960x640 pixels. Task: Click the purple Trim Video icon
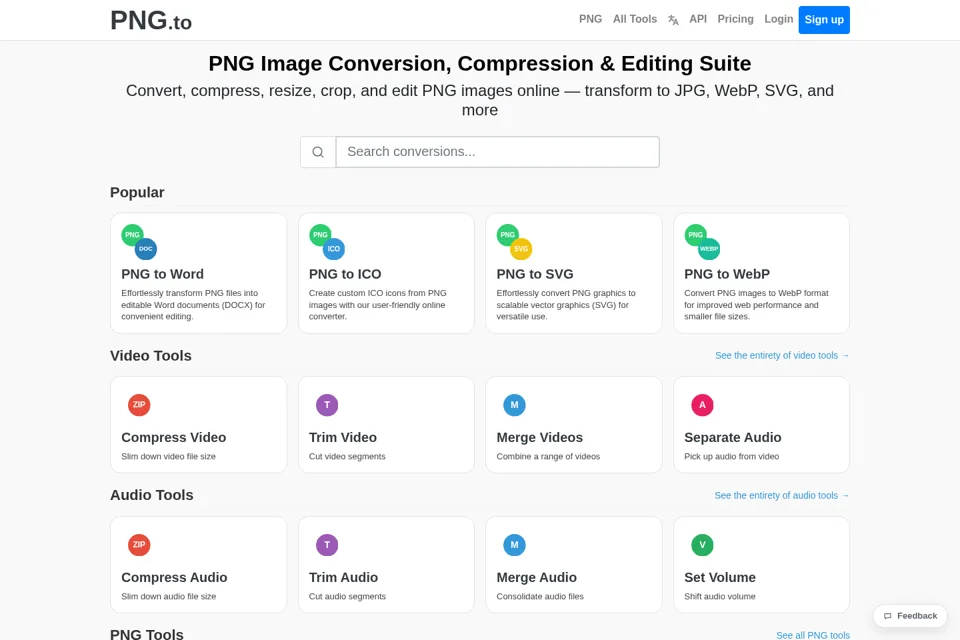(327, 405)
